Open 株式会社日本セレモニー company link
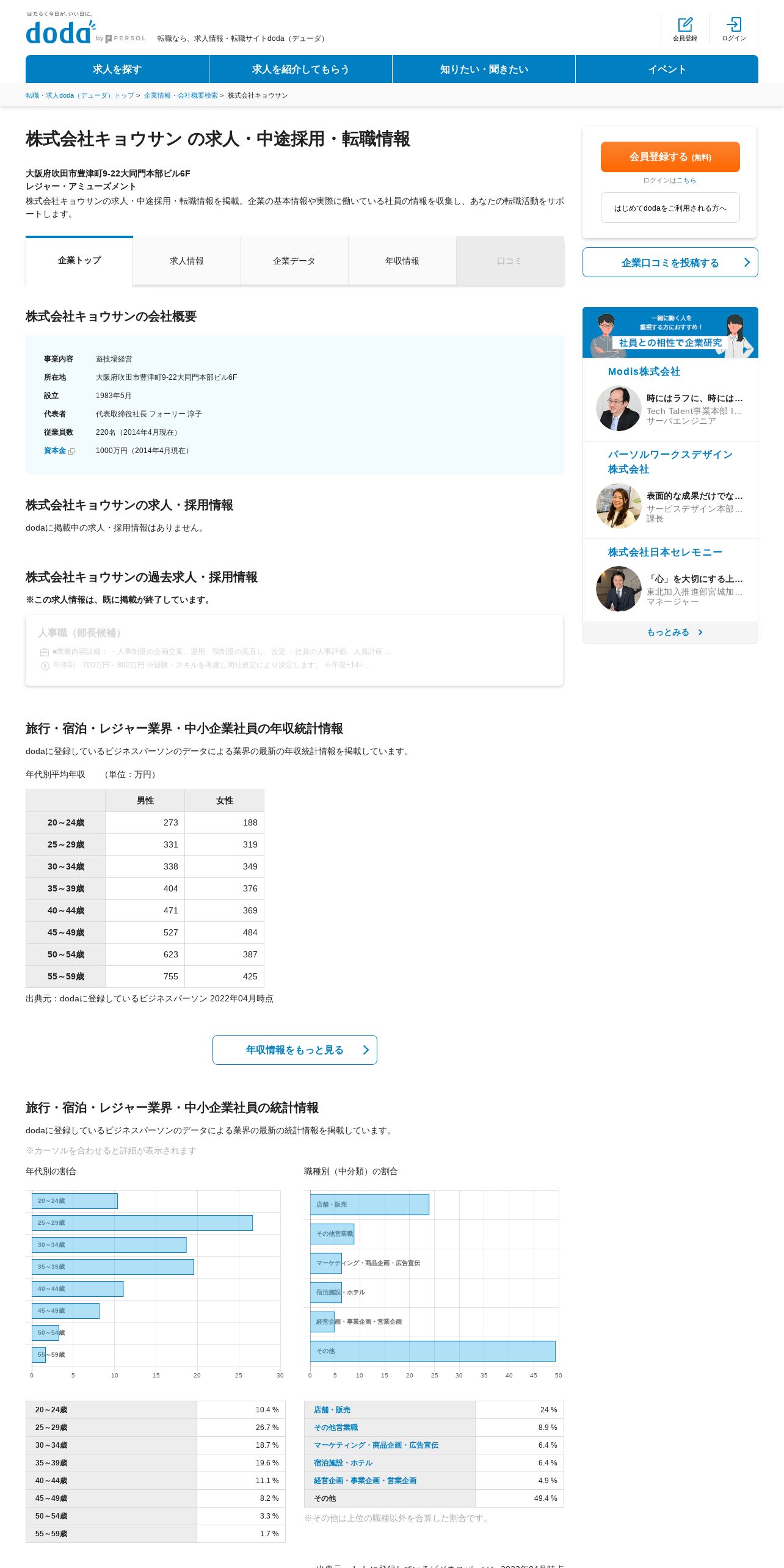 (x=665, y=552)
